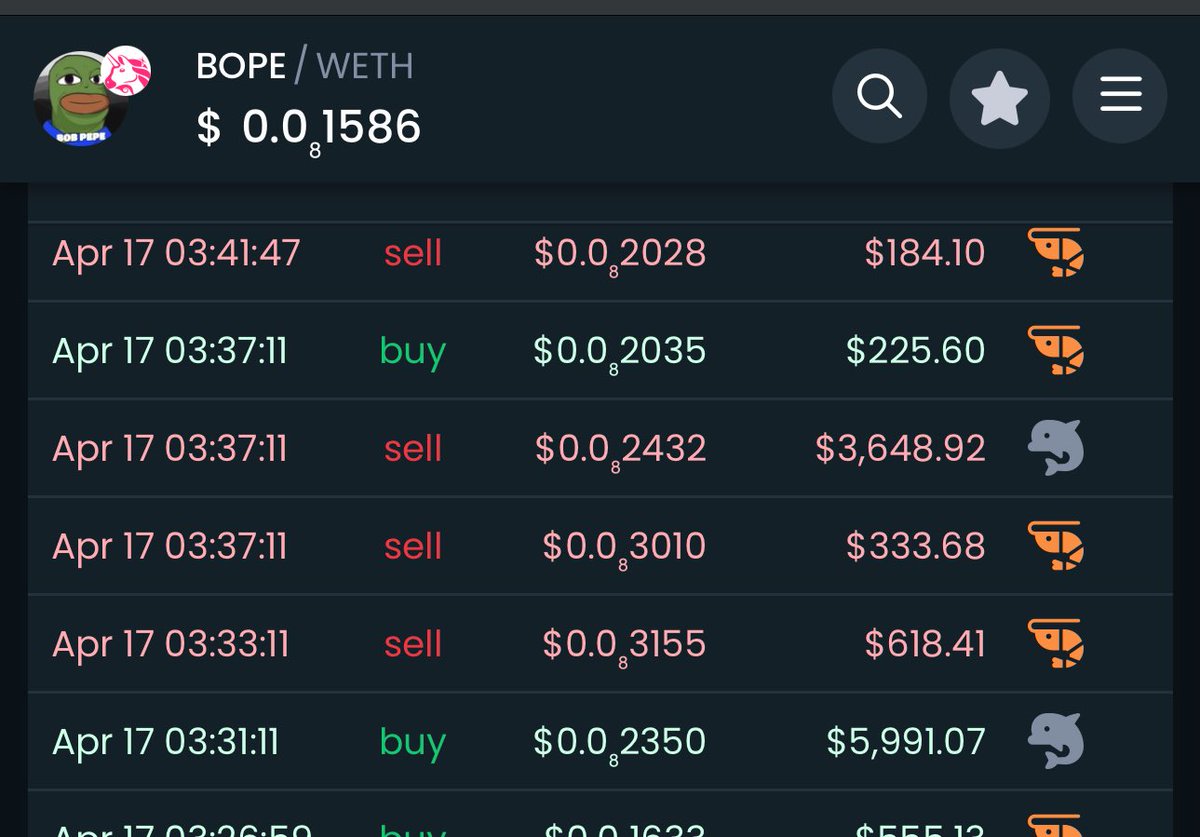Select timestamp Apr 17 03:33:11

[171, 644]
